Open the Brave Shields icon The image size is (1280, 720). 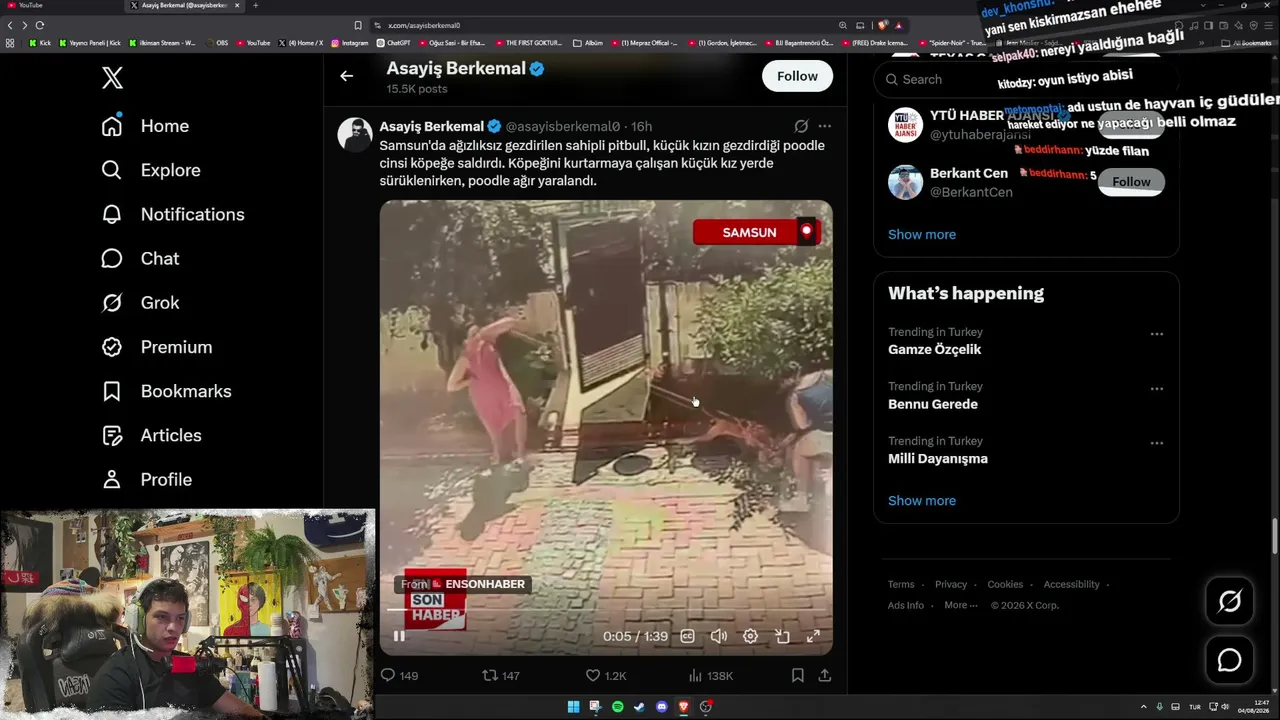(882, 25)
